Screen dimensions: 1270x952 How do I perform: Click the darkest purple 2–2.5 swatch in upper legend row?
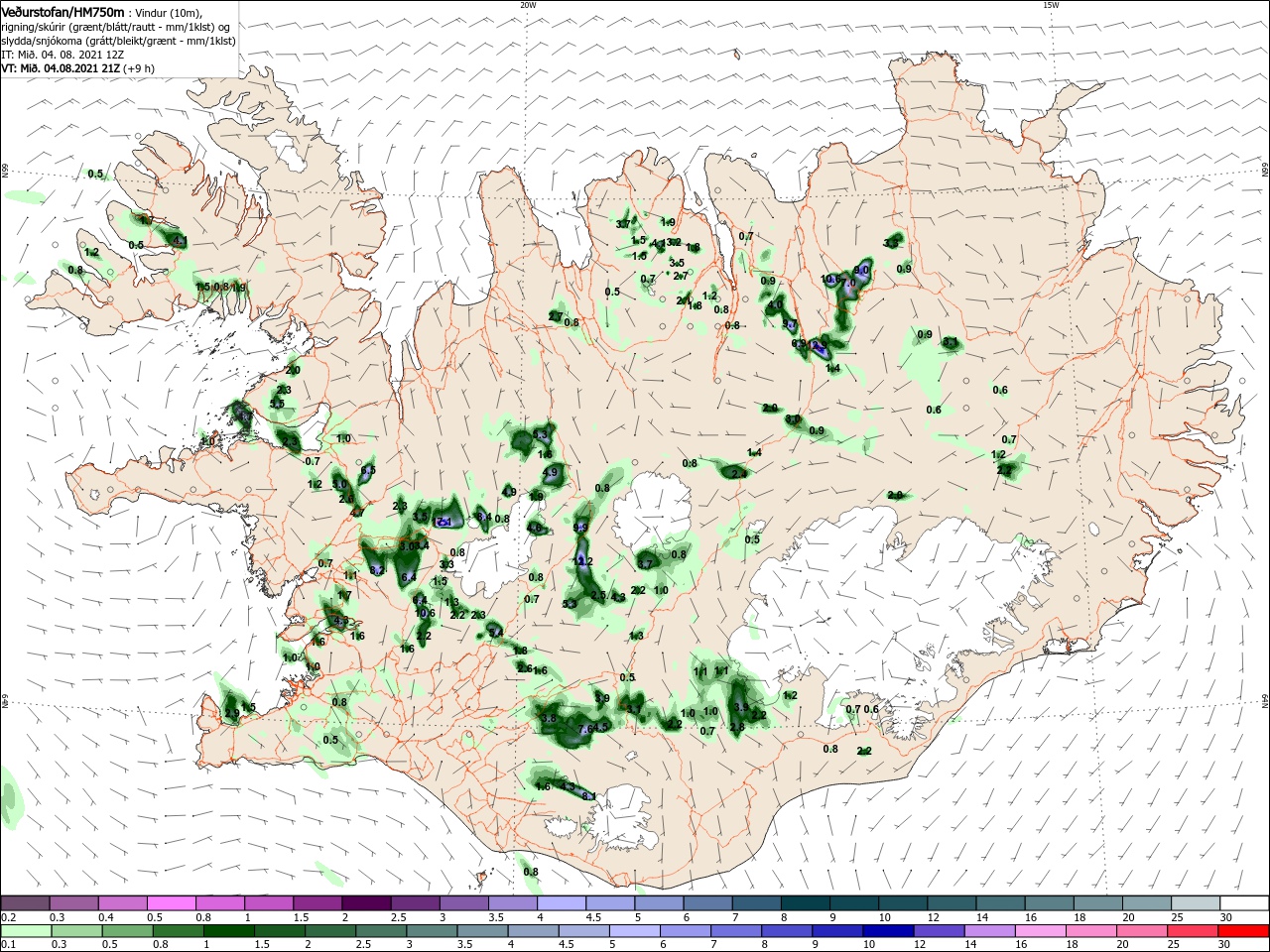tap(365, 902)
